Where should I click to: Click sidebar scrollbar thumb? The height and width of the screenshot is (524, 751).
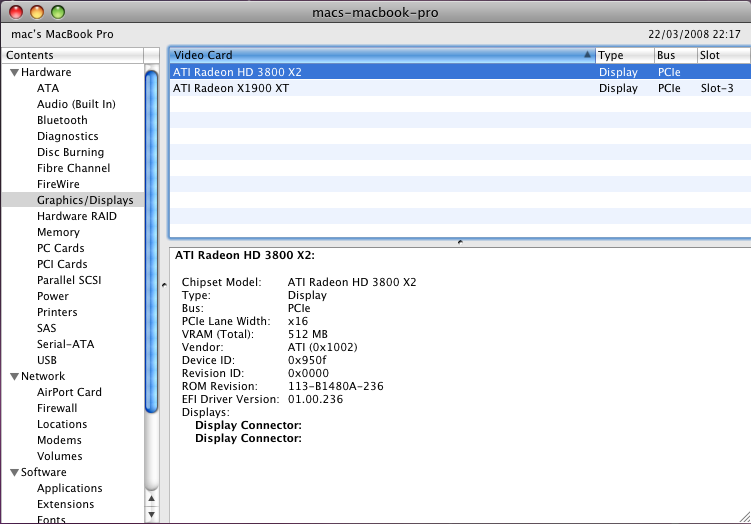pyautogui.click(x=151, y=241)
